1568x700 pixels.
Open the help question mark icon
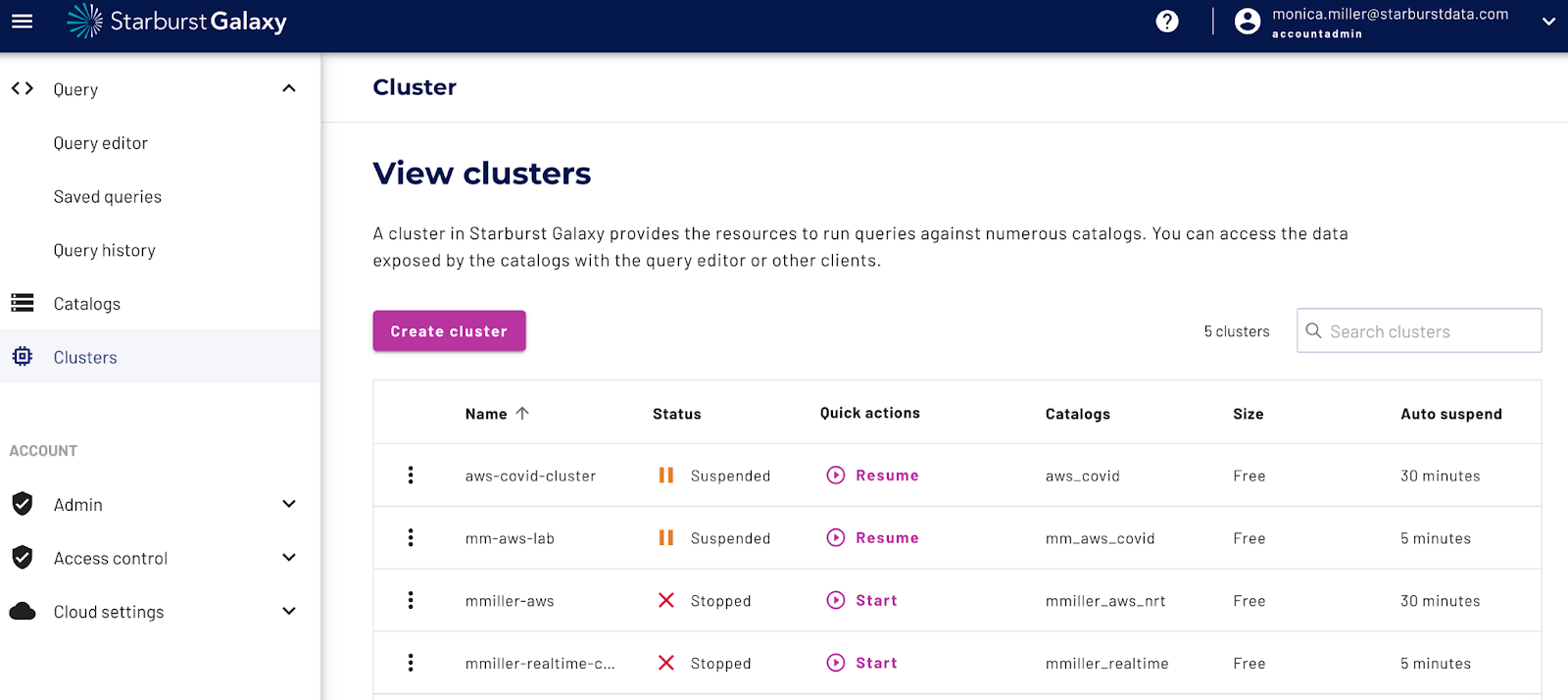(1167, 22)
